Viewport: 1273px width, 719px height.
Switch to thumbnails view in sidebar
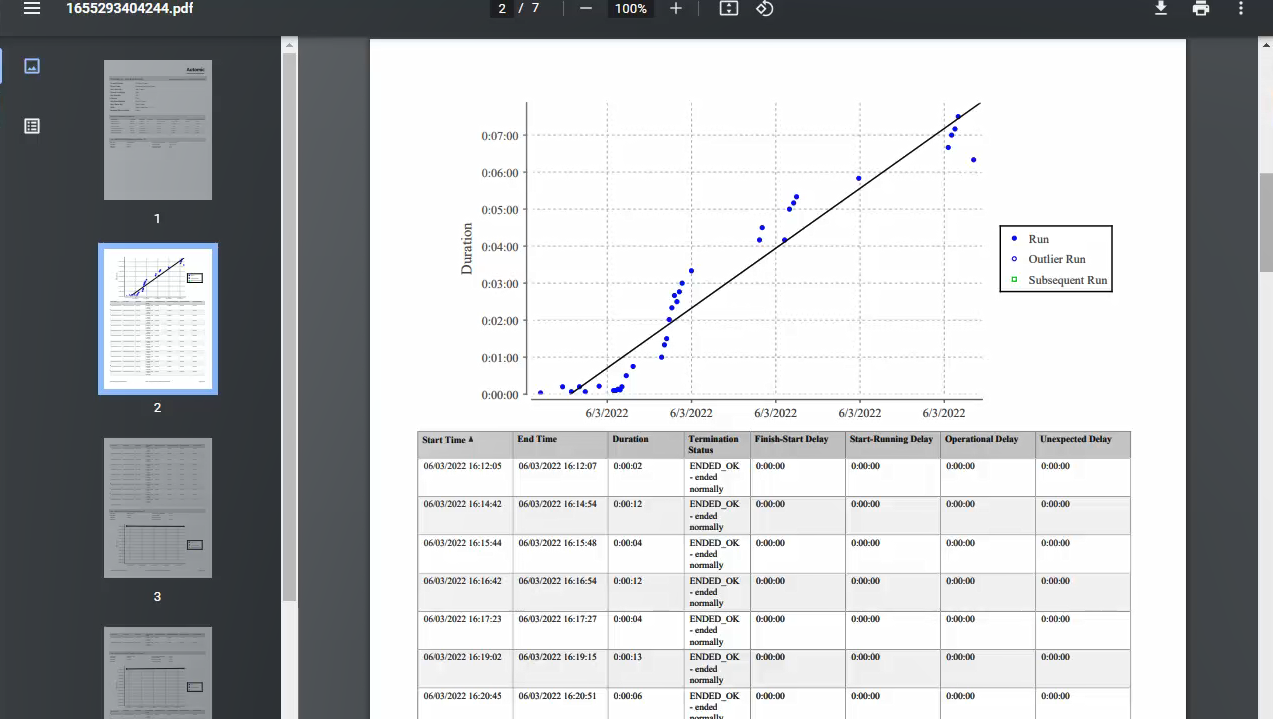(32, 66)
